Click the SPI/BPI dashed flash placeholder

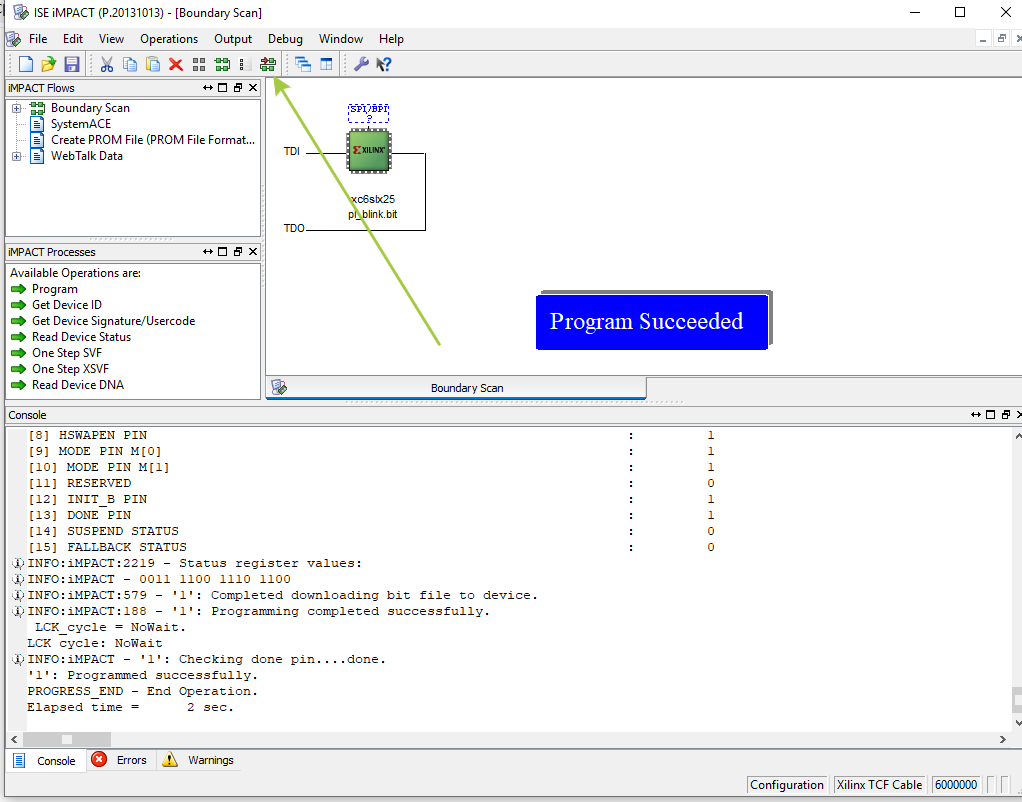tap(368, 113)
